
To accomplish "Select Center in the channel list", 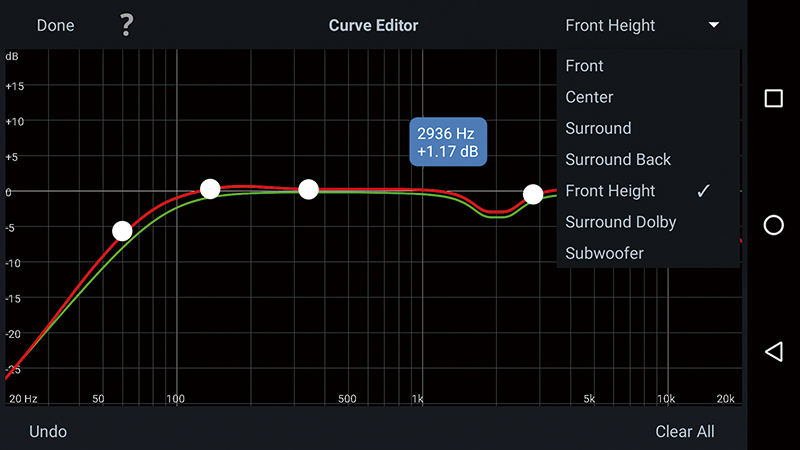I will coord(590,97).
